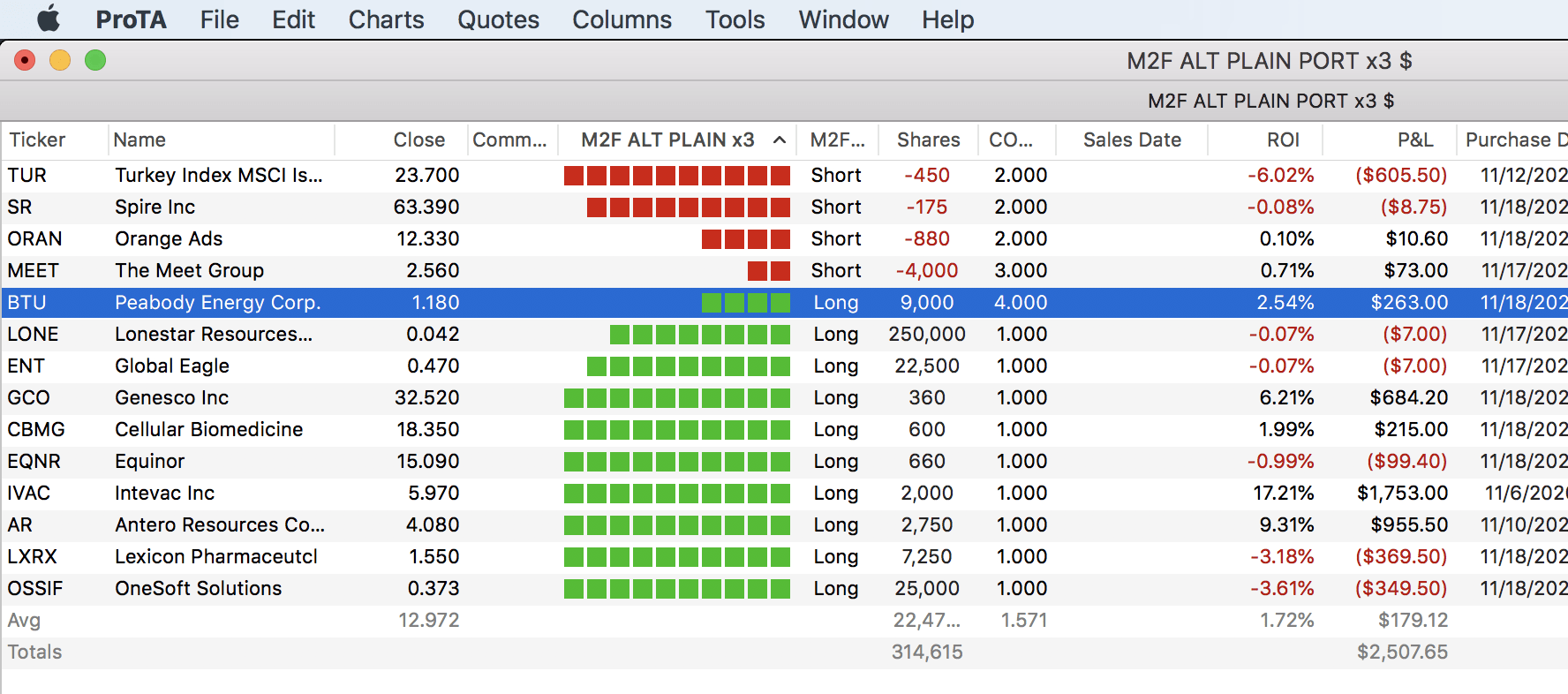Click the close price 63.390
1568x694 pixels.
[x=426, y=207]
